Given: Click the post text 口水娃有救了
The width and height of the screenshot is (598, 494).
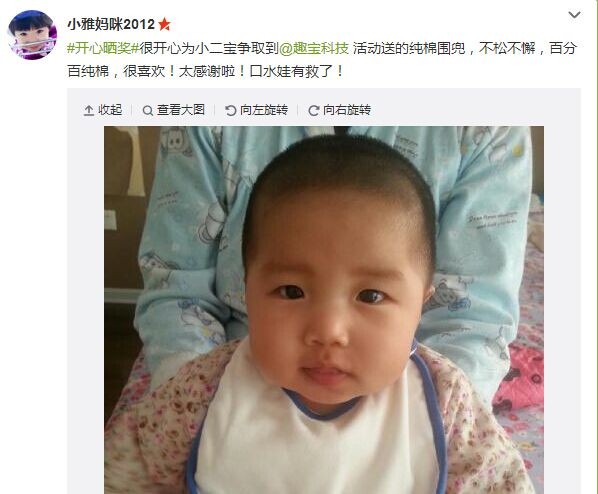Looking at the screenshot, I should (x=292, y=71).
